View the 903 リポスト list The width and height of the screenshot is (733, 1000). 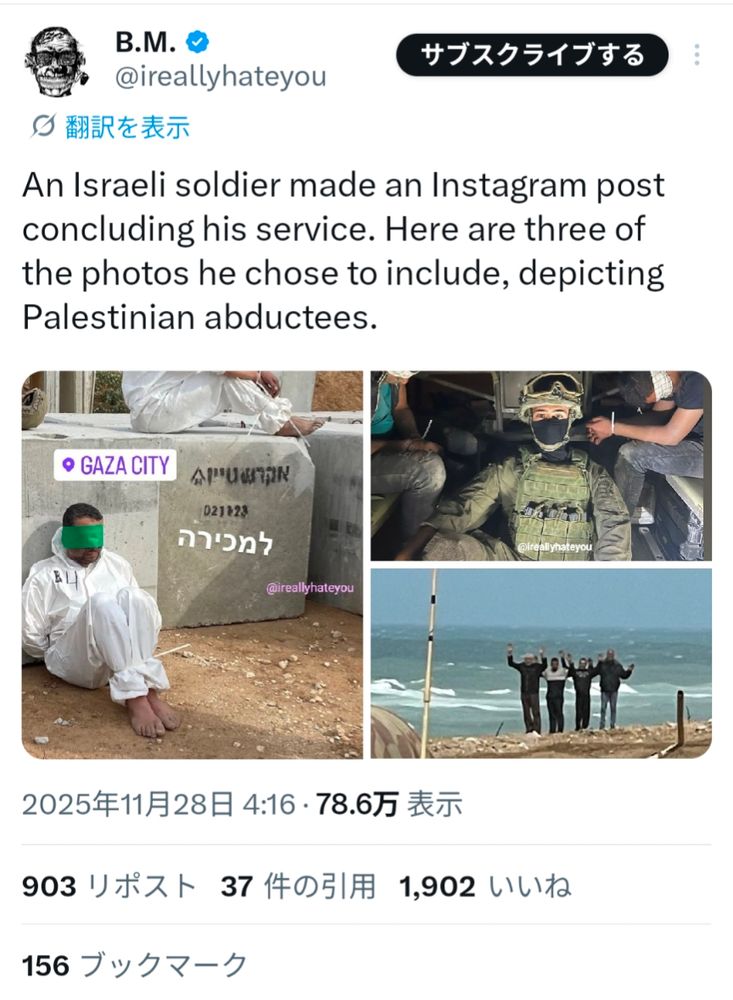coord(109,886)
